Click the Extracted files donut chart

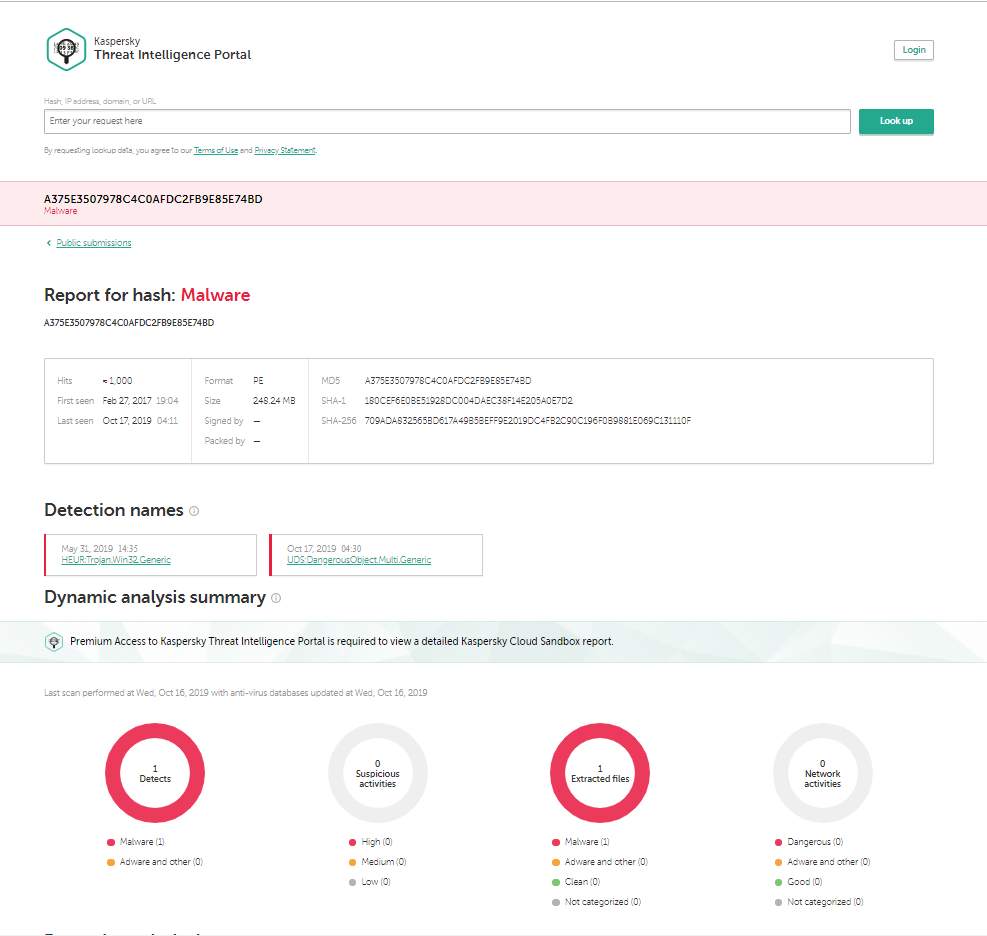tap(600, 773)
